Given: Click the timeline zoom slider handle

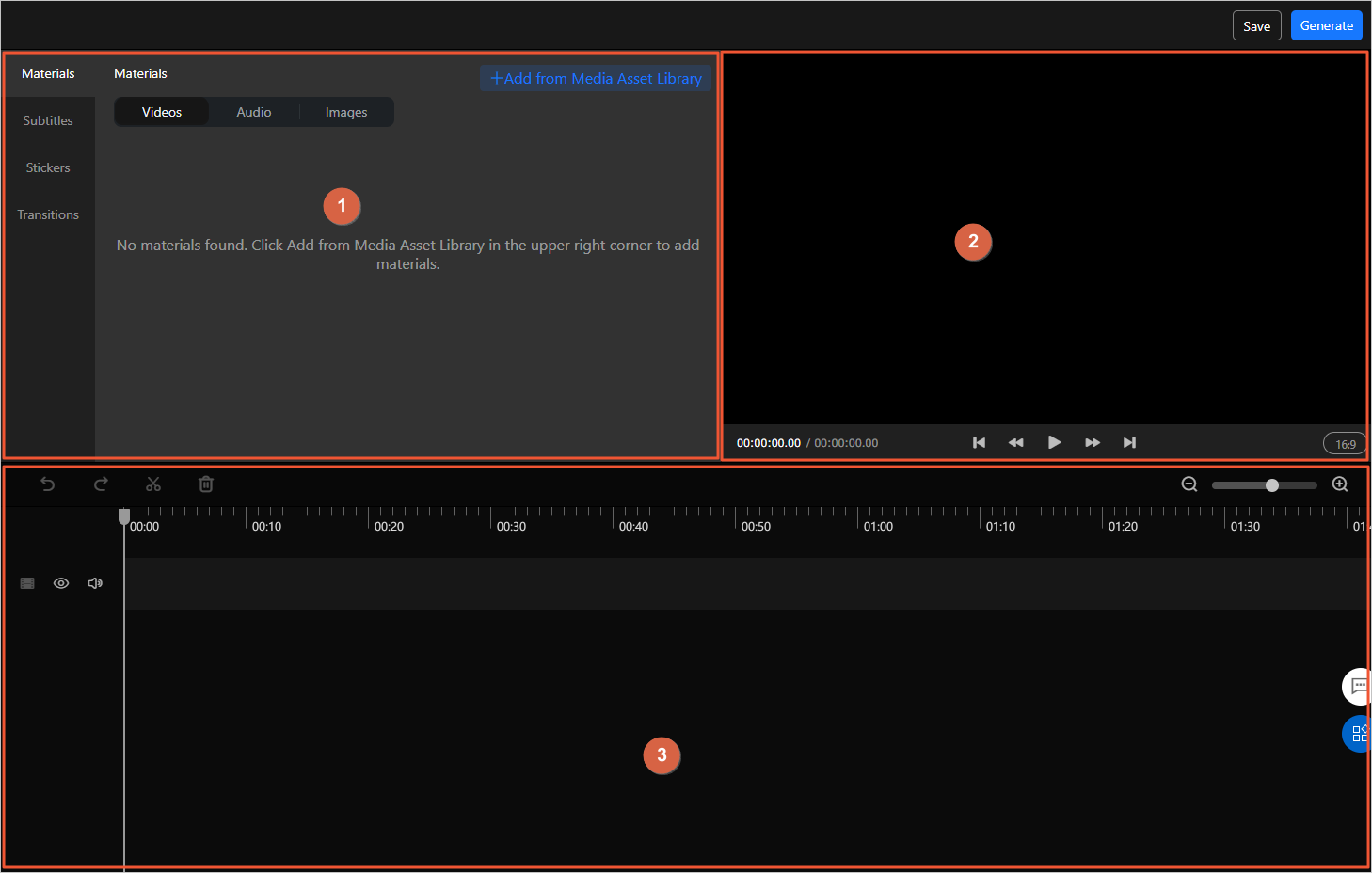Looking at the screenshot, I should 1272,485.
